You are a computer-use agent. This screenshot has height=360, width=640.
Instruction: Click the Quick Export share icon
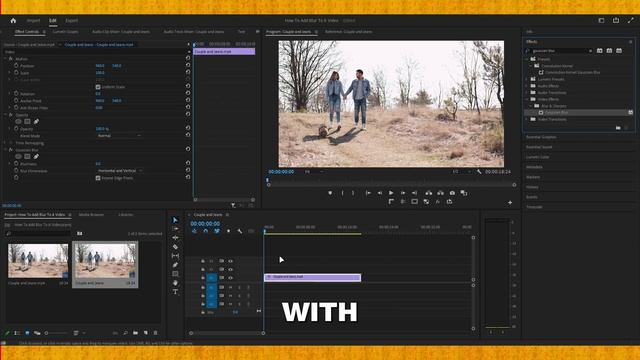616,20
